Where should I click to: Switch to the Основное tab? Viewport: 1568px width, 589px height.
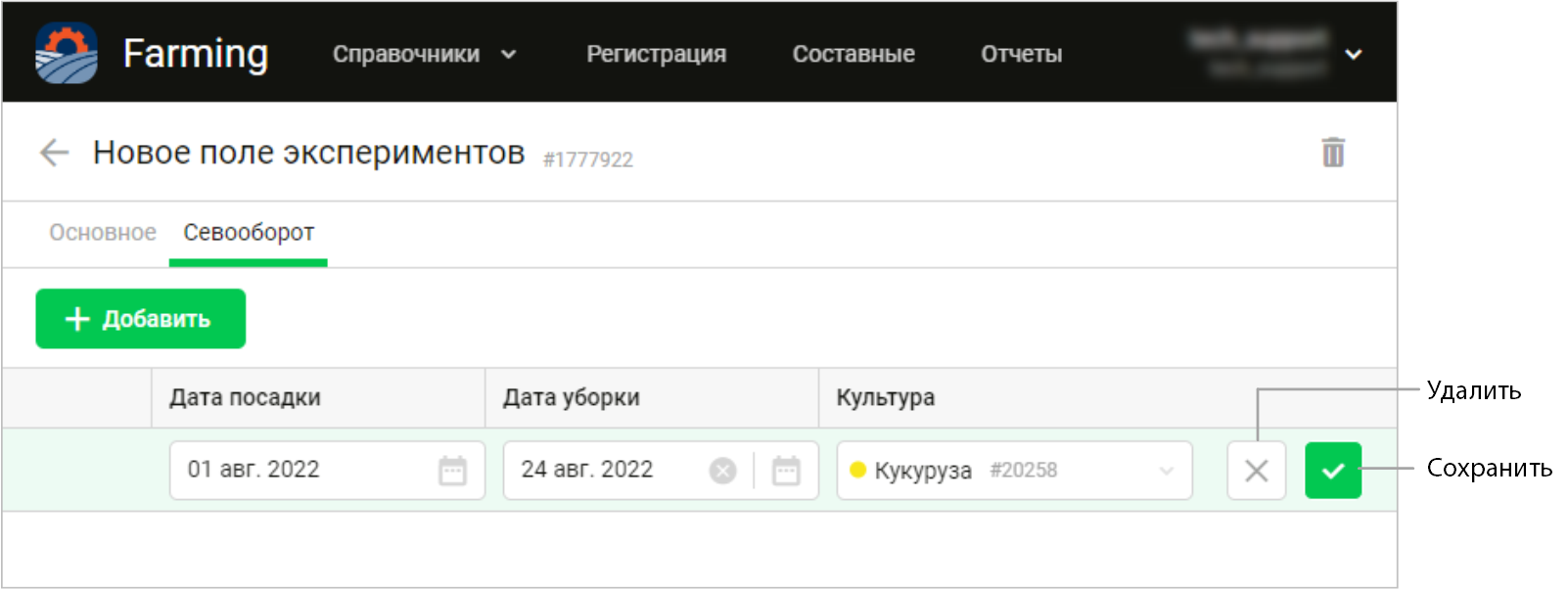click(x=103, y=233)
